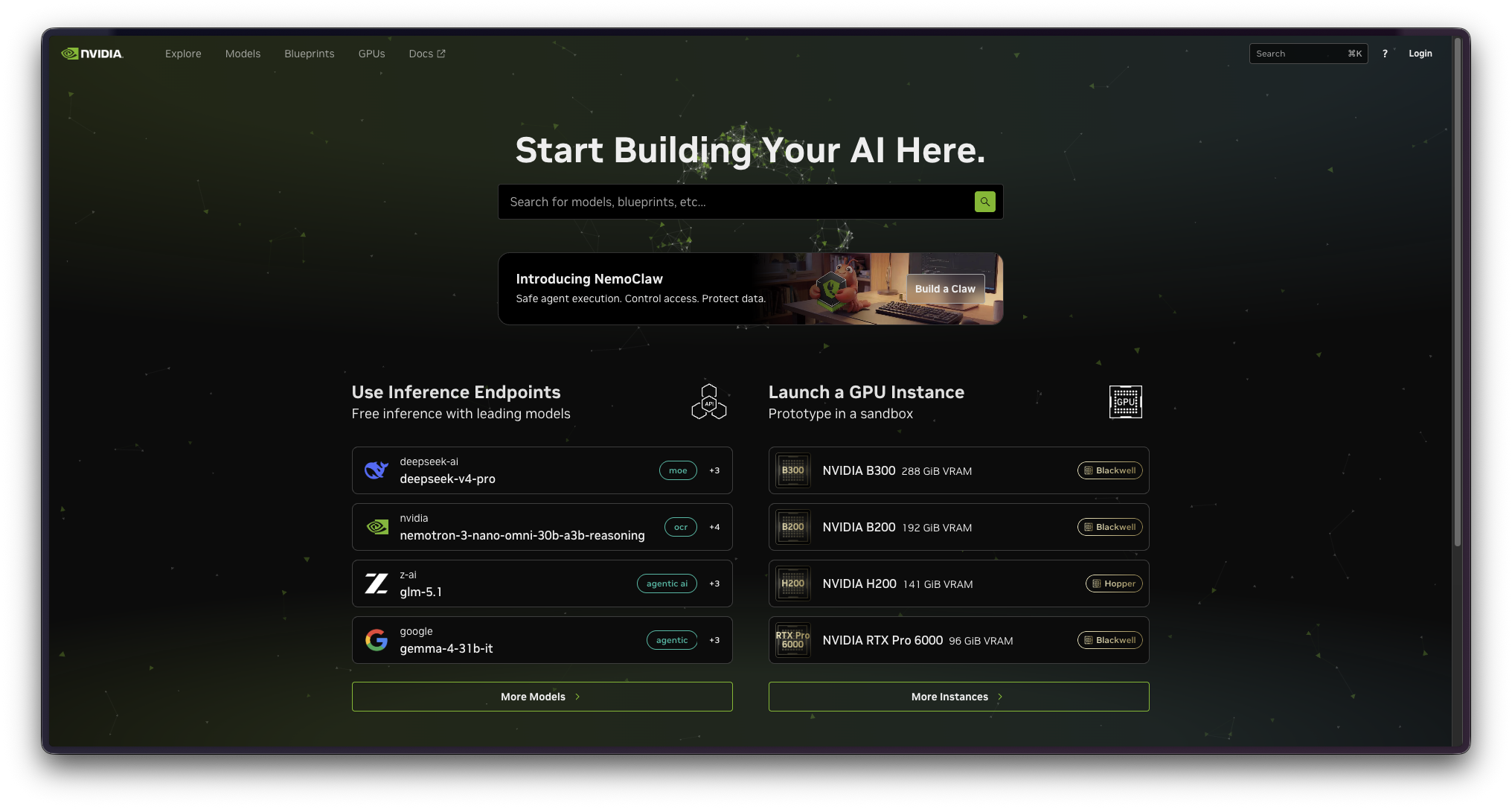This screenshot has height=809, width=1512.
Task: Open the Introducing NemoClaw banner
Action: pos(750,289)
